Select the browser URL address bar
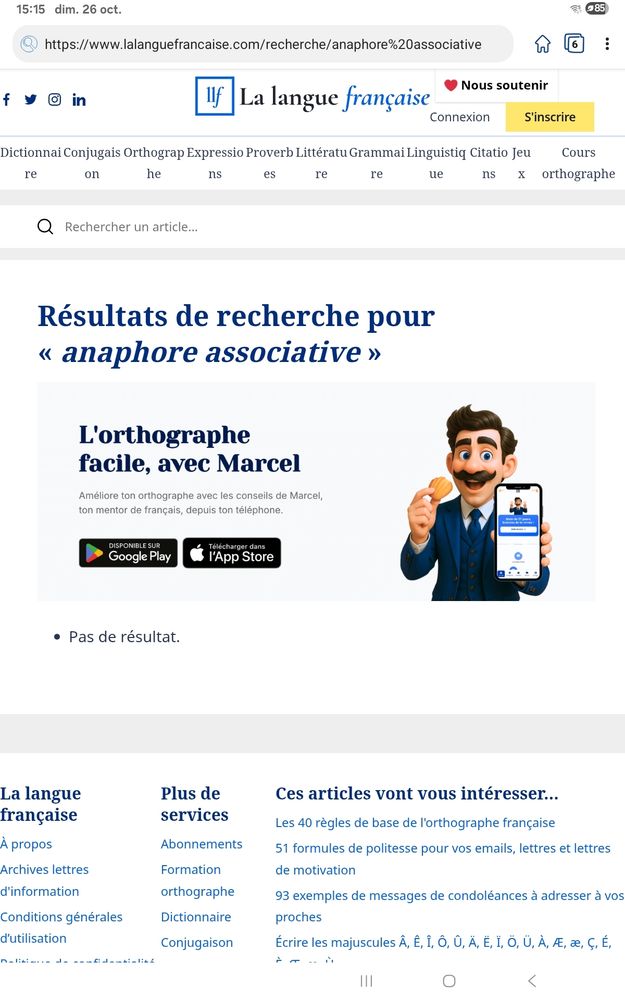This screenshot has height=1000, width=625. pyautogui.click(x=263, y=44)
